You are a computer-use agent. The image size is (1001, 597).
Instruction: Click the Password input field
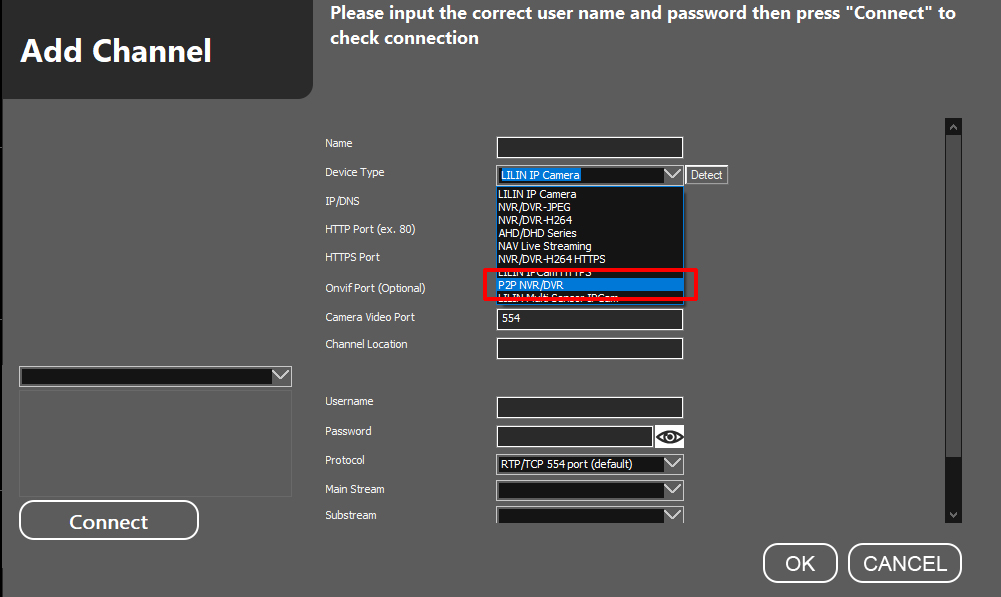point(575,437)
